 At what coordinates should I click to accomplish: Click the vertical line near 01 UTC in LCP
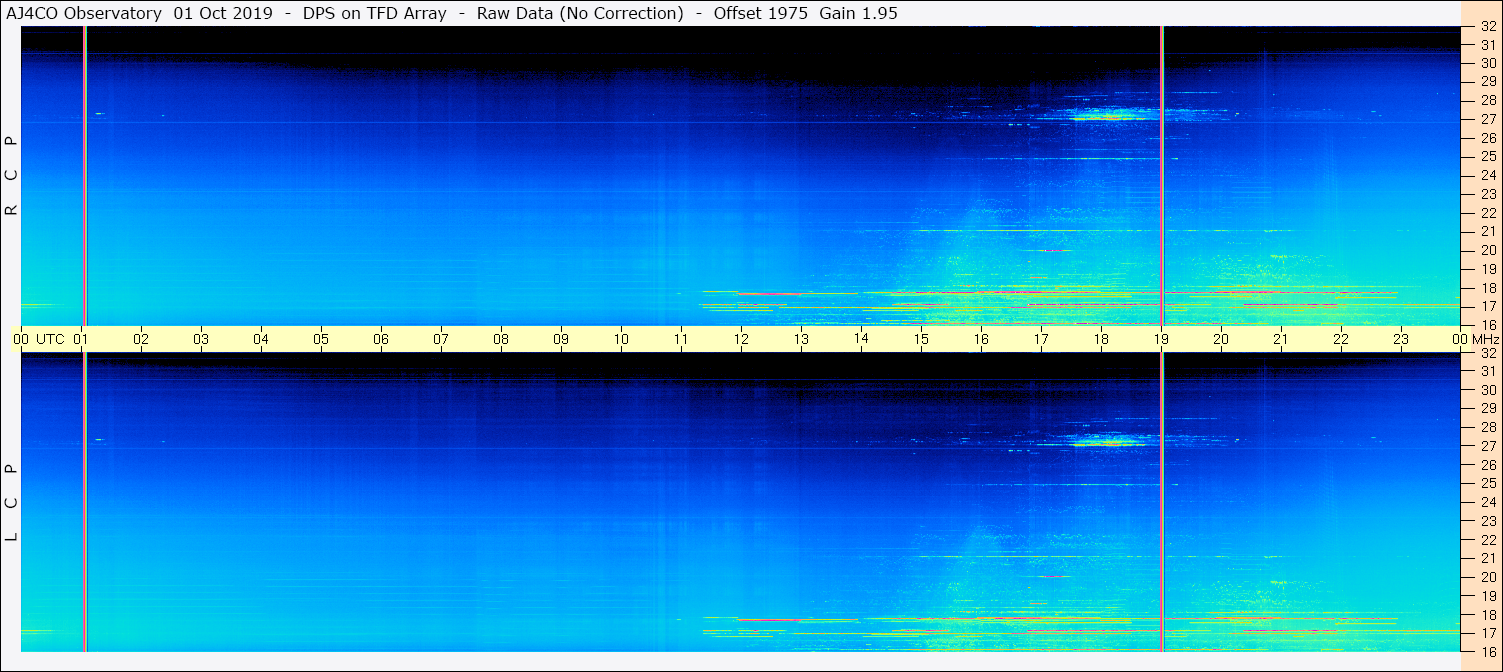85,502
